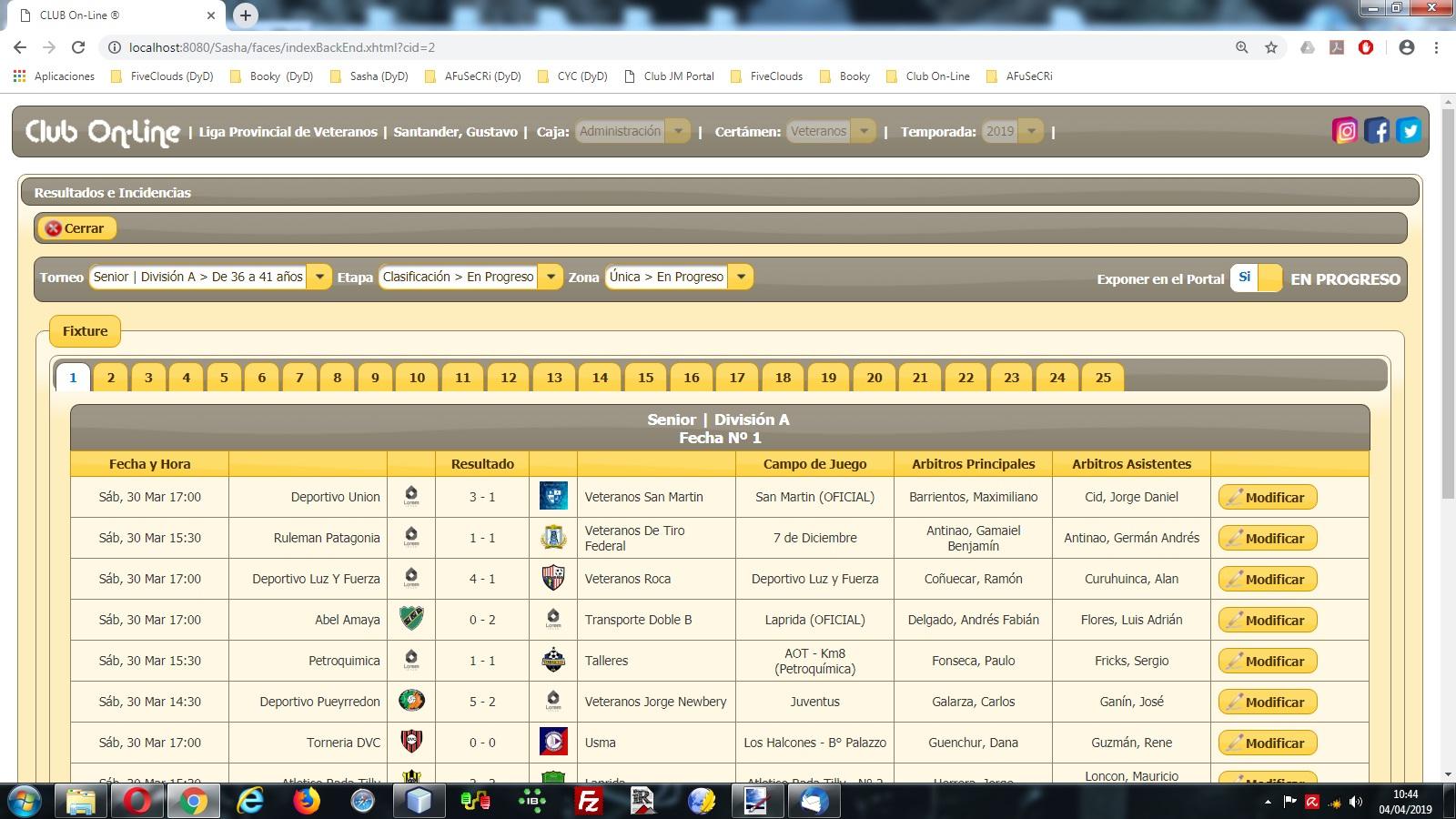Select the Fixture tab
Screen dimensions: 1456x819
(85, 331)
